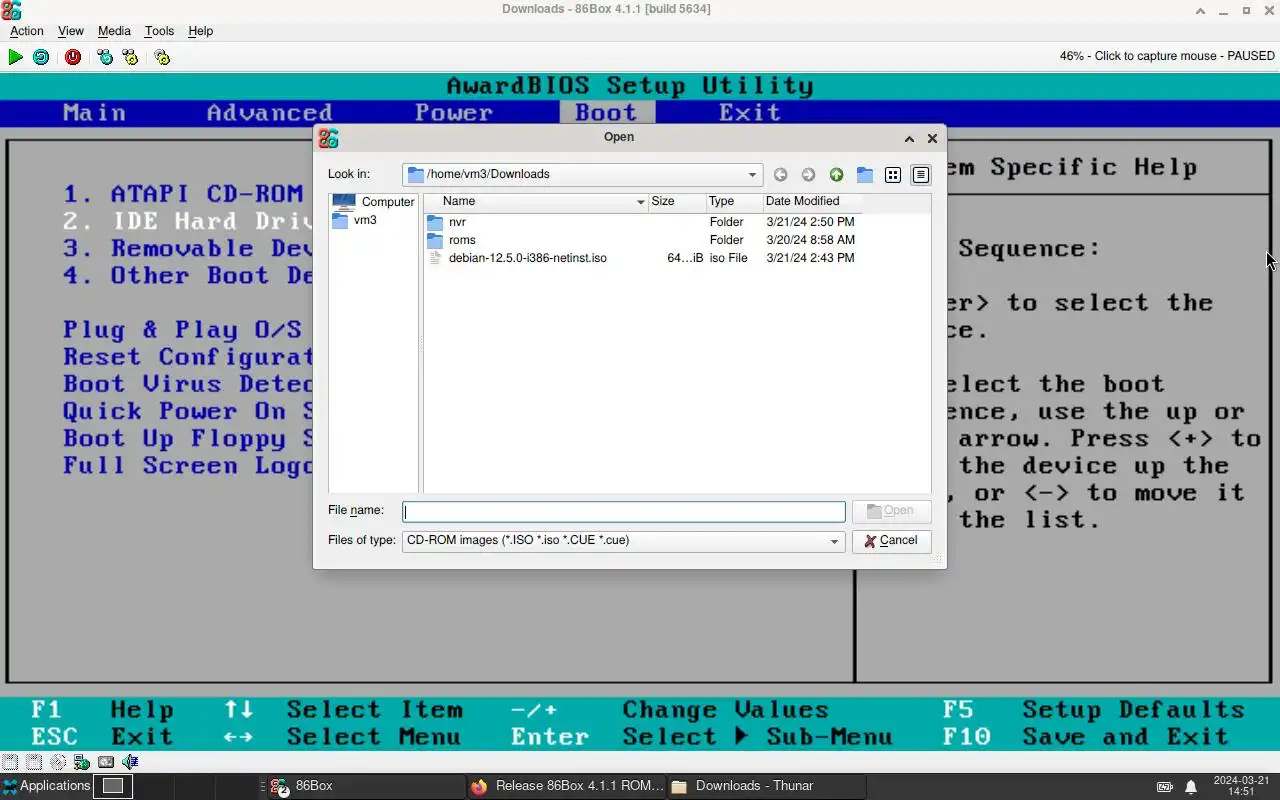Open the Tools menu
The width and height of the screenshot is (1280, 800).
pos(159,31)
